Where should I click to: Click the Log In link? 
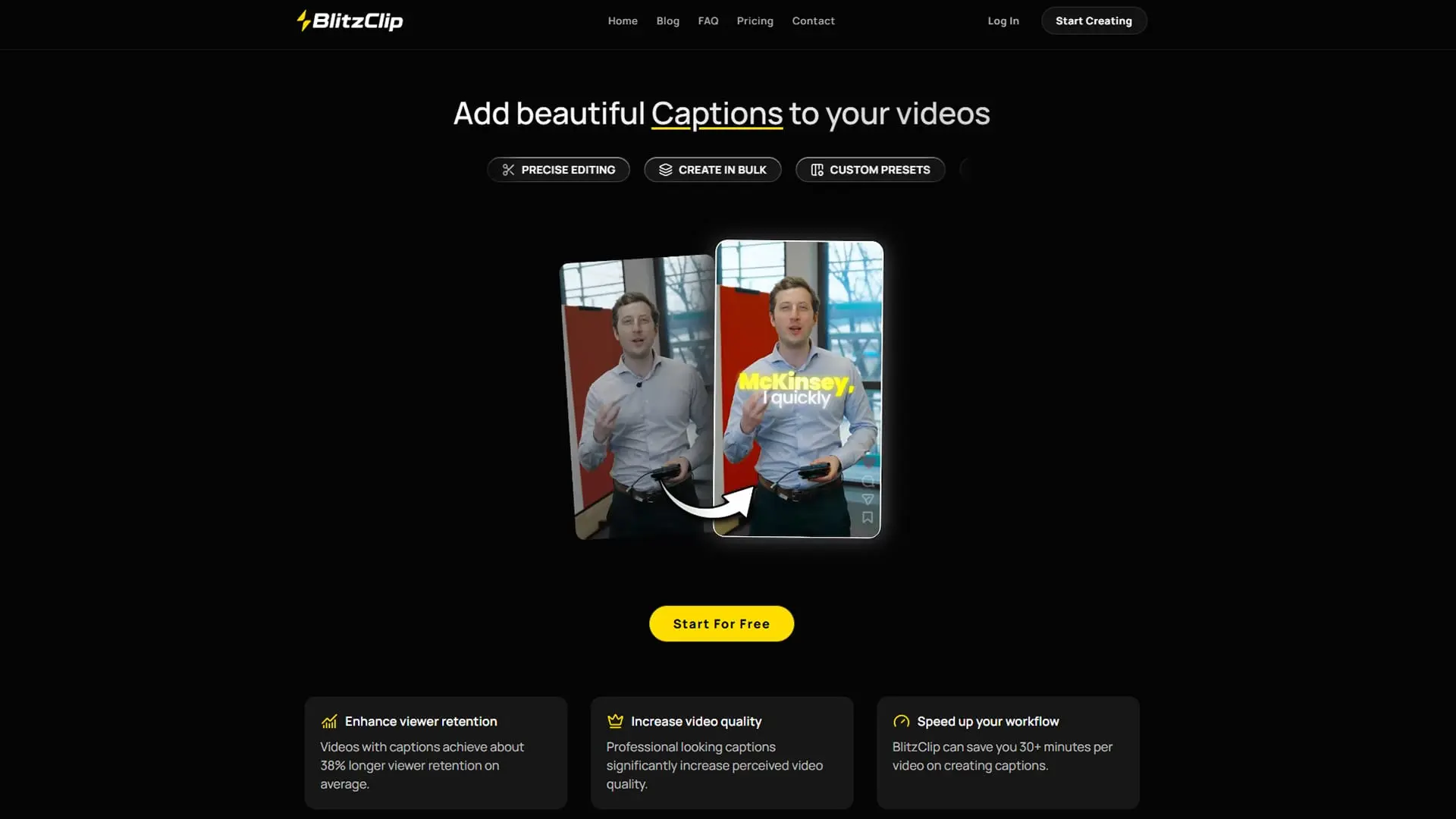(x=1003, y=21)
